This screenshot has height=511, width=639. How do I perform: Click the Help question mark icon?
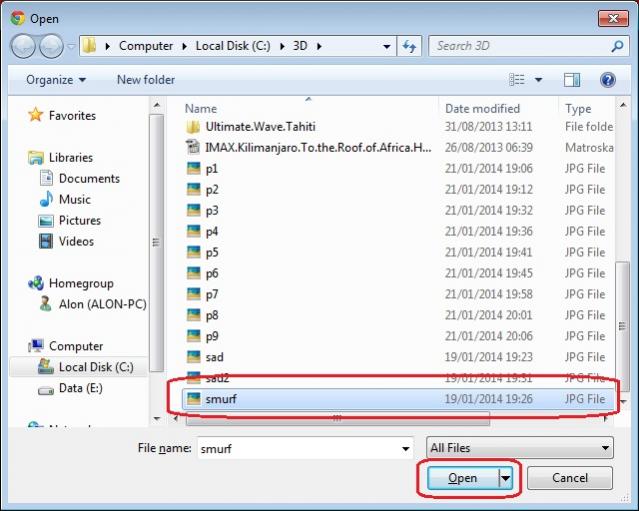pos(607,80)
